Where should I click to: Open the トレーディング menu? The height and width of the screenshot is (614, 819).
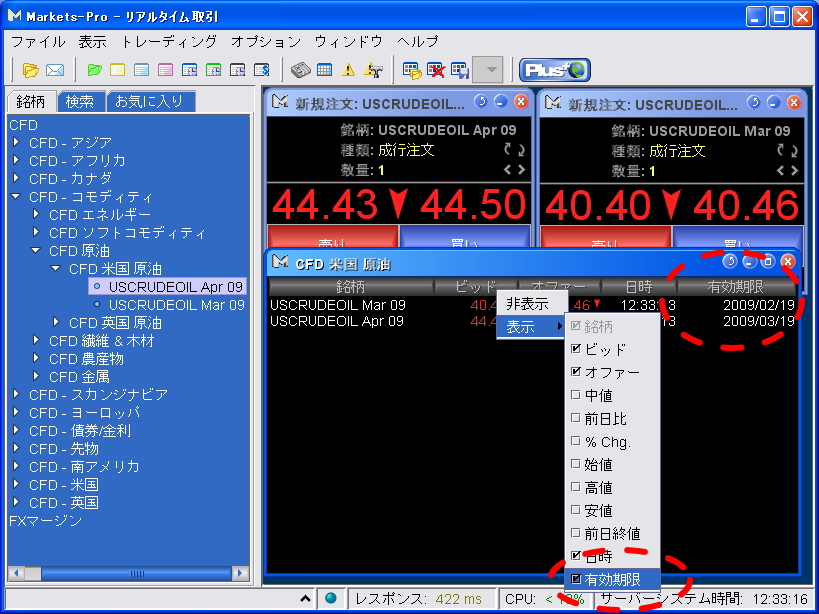click(x=169, y=42)
